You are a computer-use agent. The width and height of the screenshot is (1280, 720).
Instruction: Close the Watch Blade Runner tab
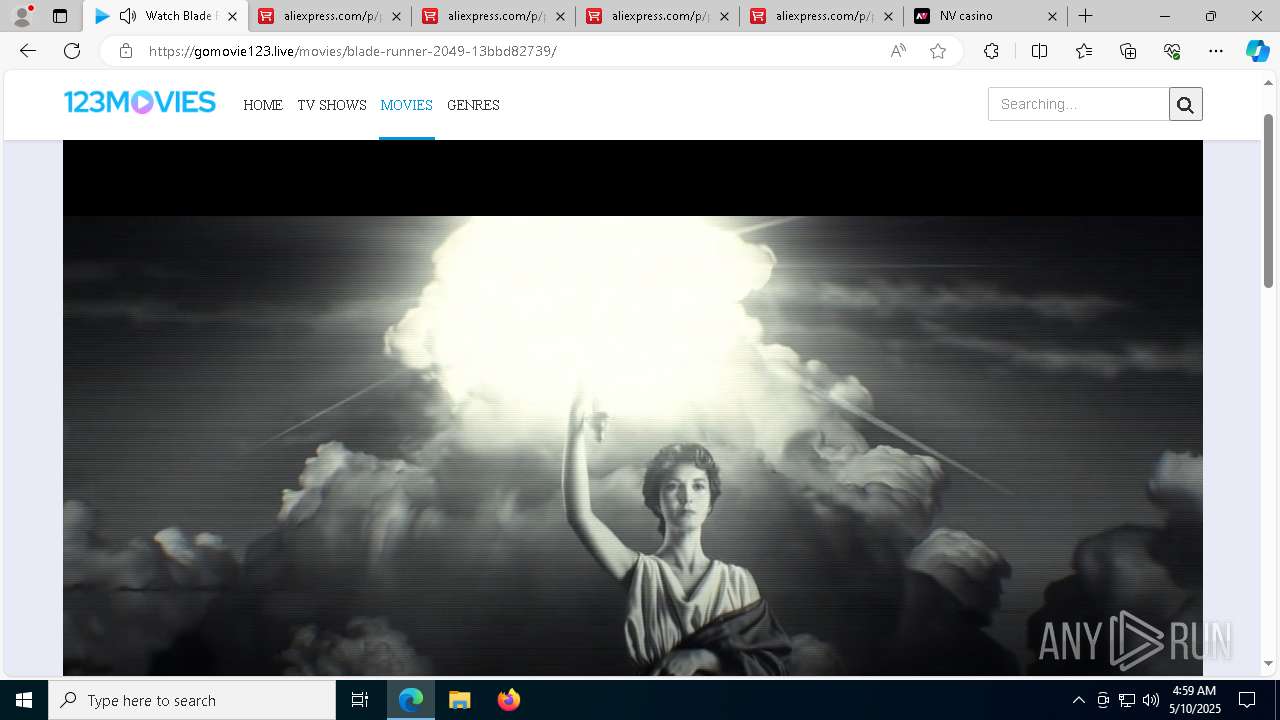click(x=232, y=16)
